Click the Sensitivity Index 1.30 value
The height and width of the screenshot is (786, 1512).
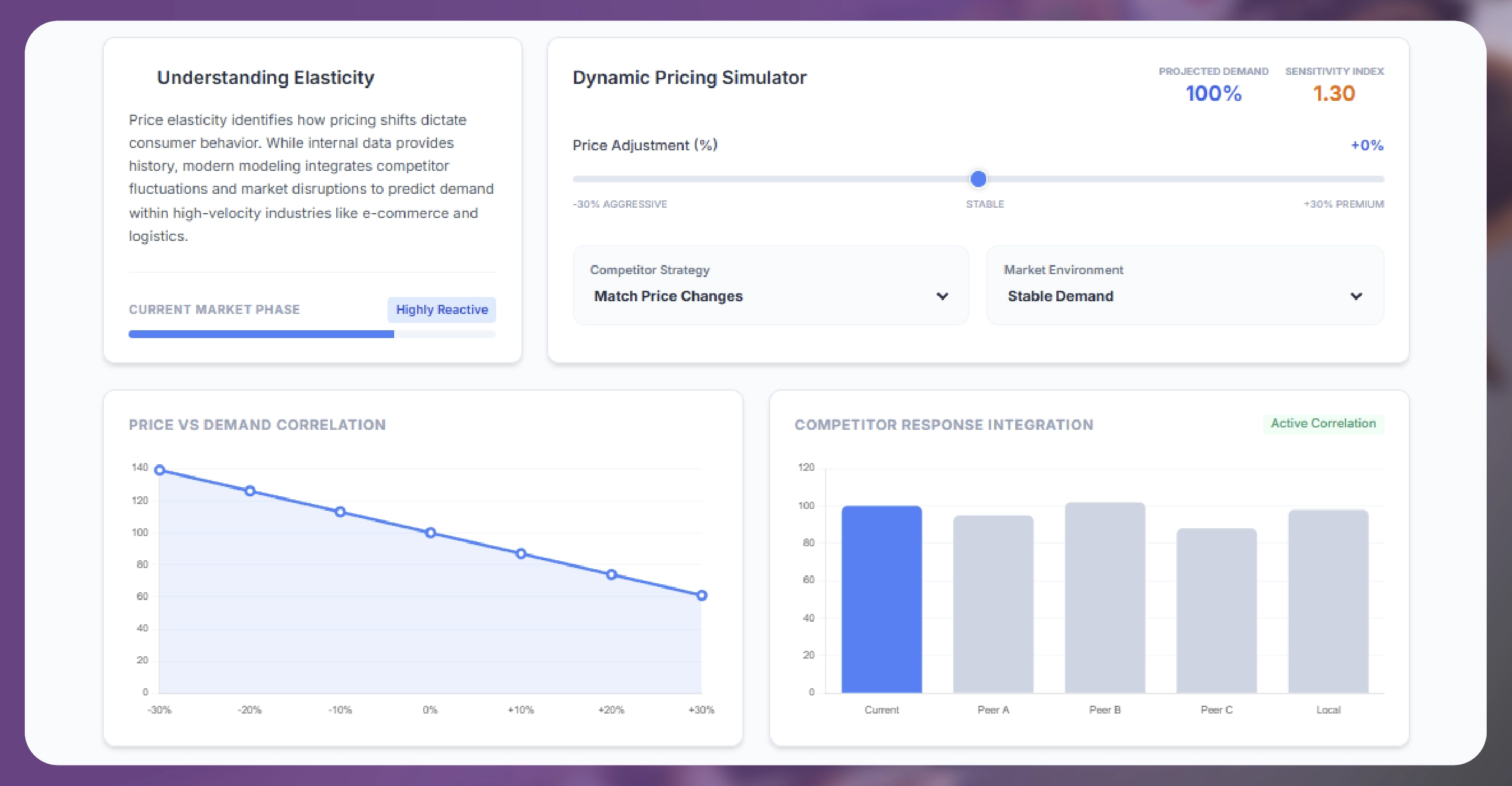1334,93
